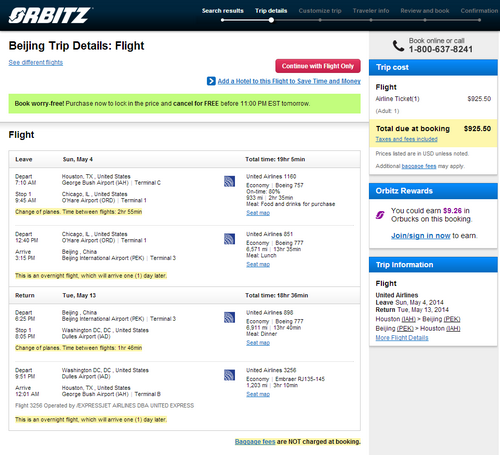Click Taxes and fees included link
The width and height of the screenshot is (500, 455).
[406, 139]
